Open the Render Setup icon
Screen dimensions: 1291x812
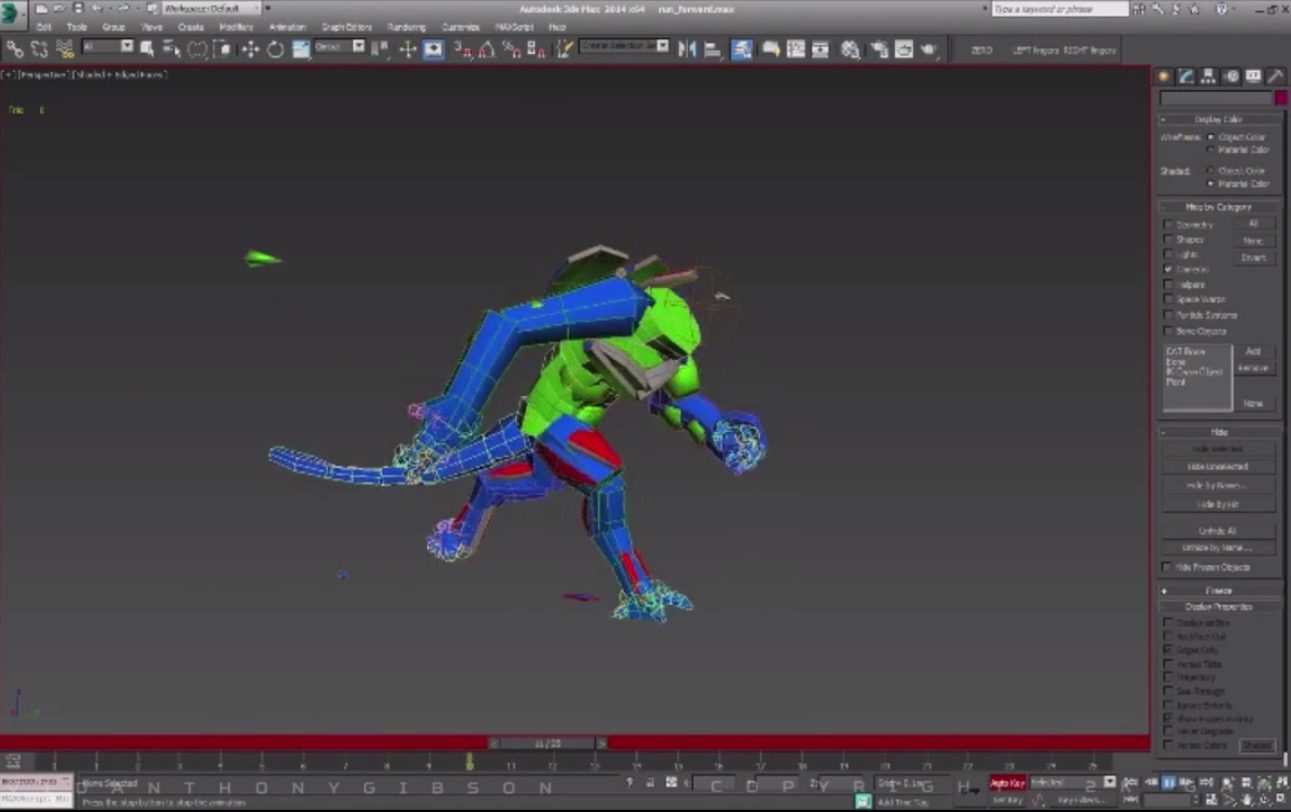(x=879, y=48)
